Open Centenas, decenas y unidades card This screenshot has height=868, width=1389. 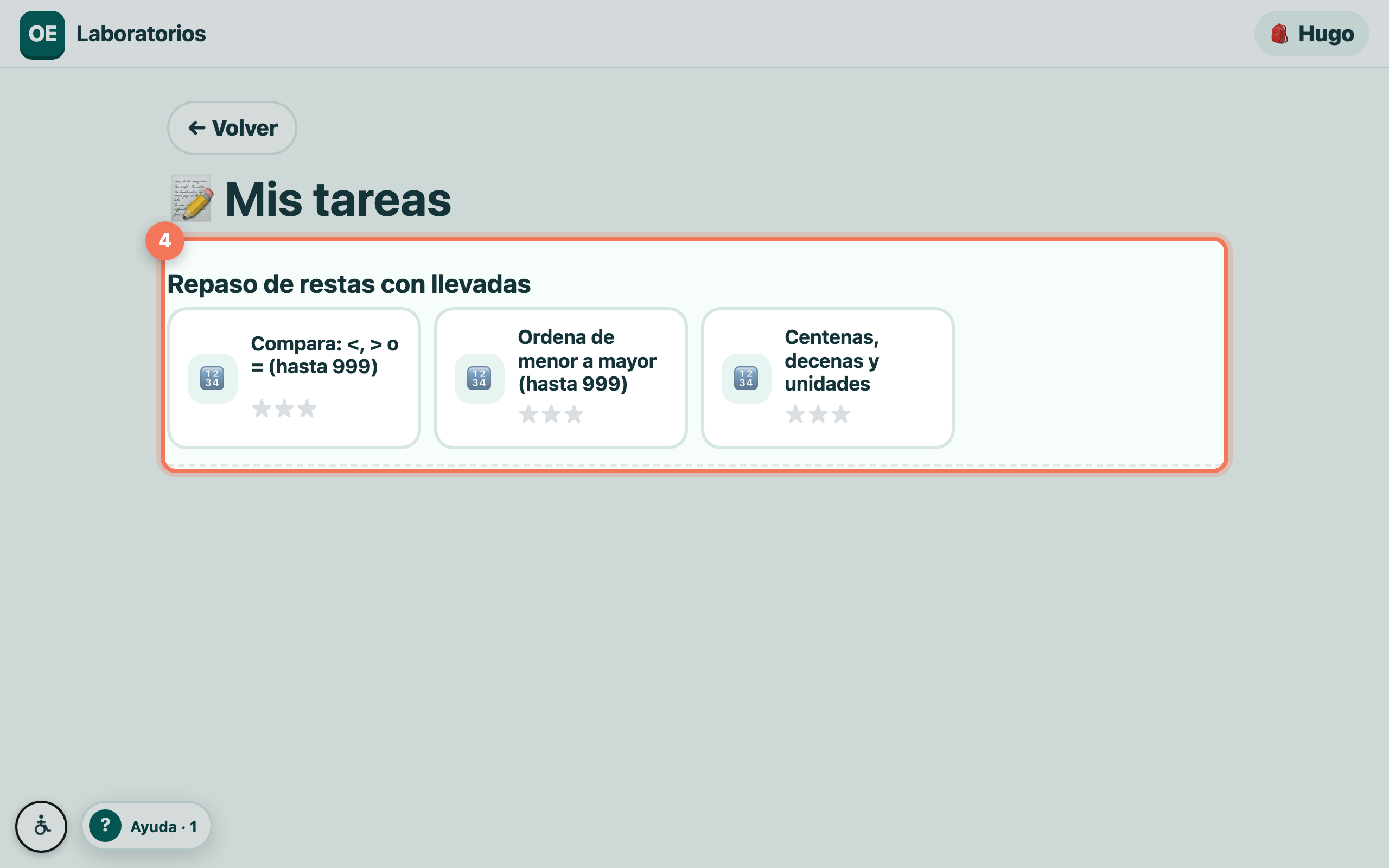(x=827, y=378)
